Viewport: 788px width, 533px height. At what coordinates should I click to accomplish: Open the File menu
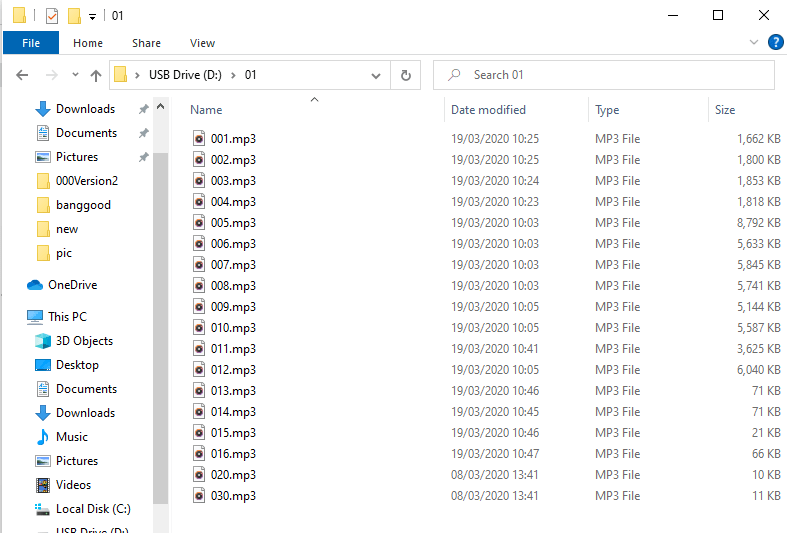(31, 43)
